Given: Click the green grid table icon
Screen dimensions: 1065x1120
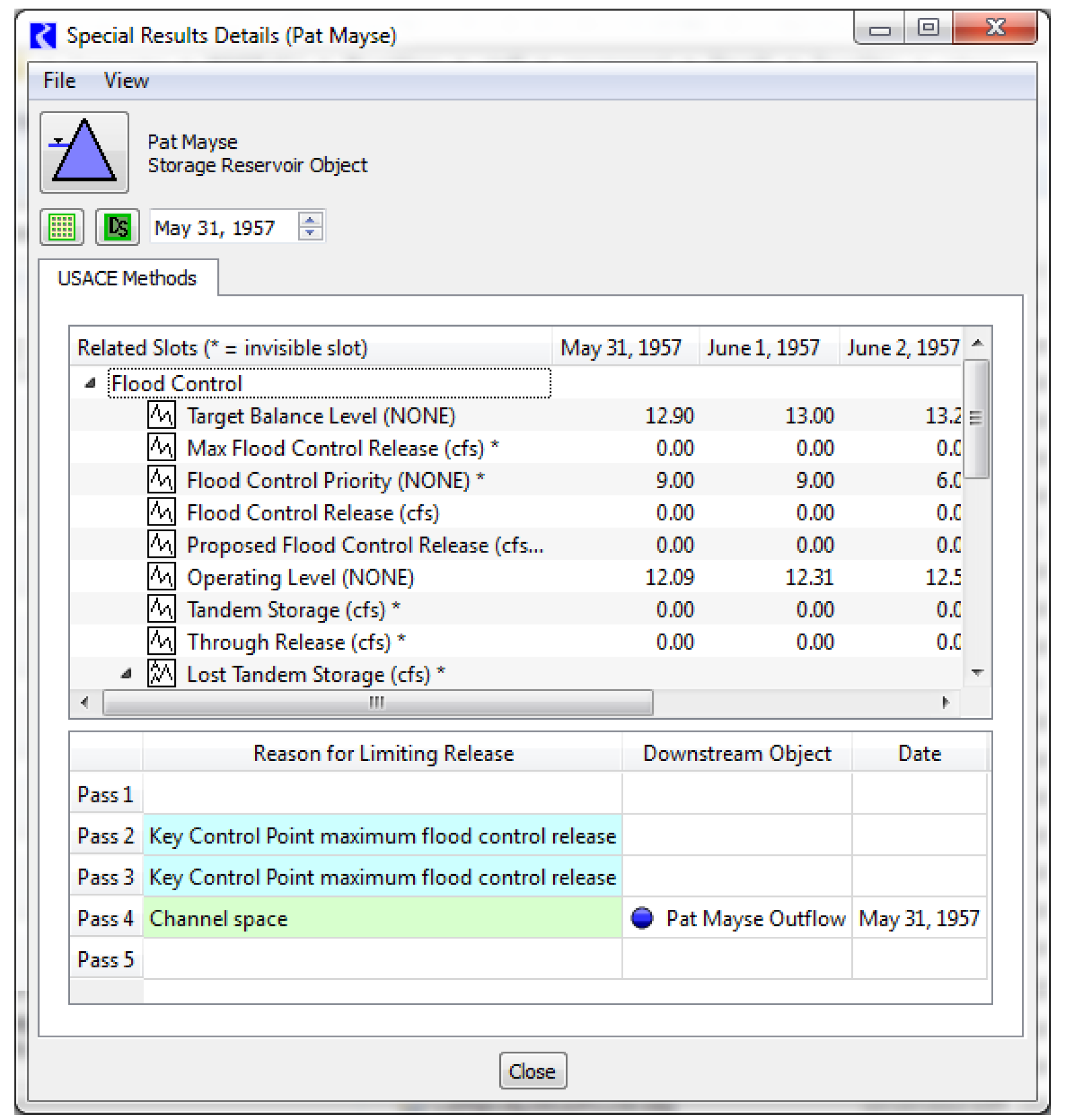Looking at the screenshot, I should (x=61, y=227).
